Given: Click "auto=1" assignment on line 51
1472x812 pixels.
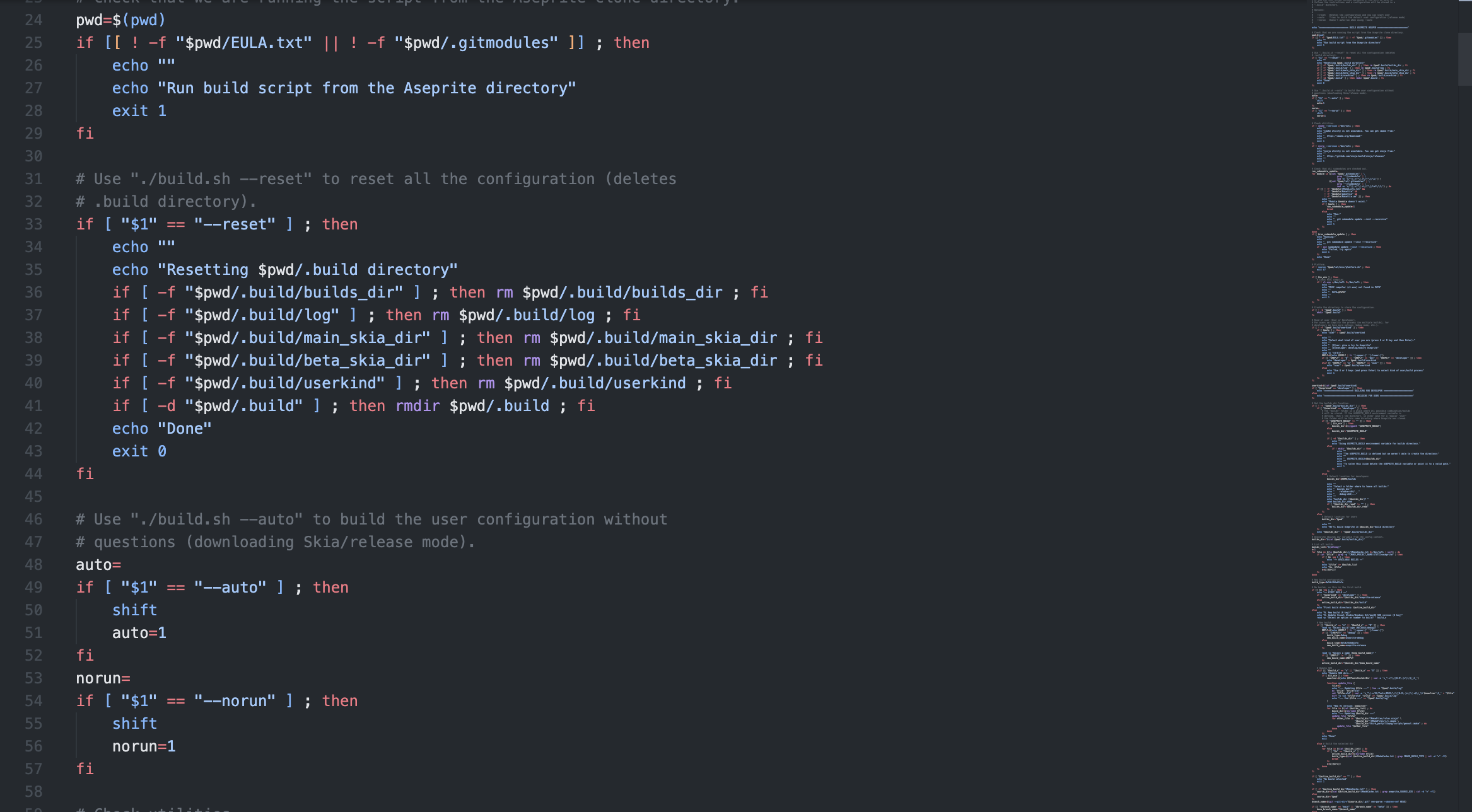Looking at the screenshot, I should click(139, 633).
